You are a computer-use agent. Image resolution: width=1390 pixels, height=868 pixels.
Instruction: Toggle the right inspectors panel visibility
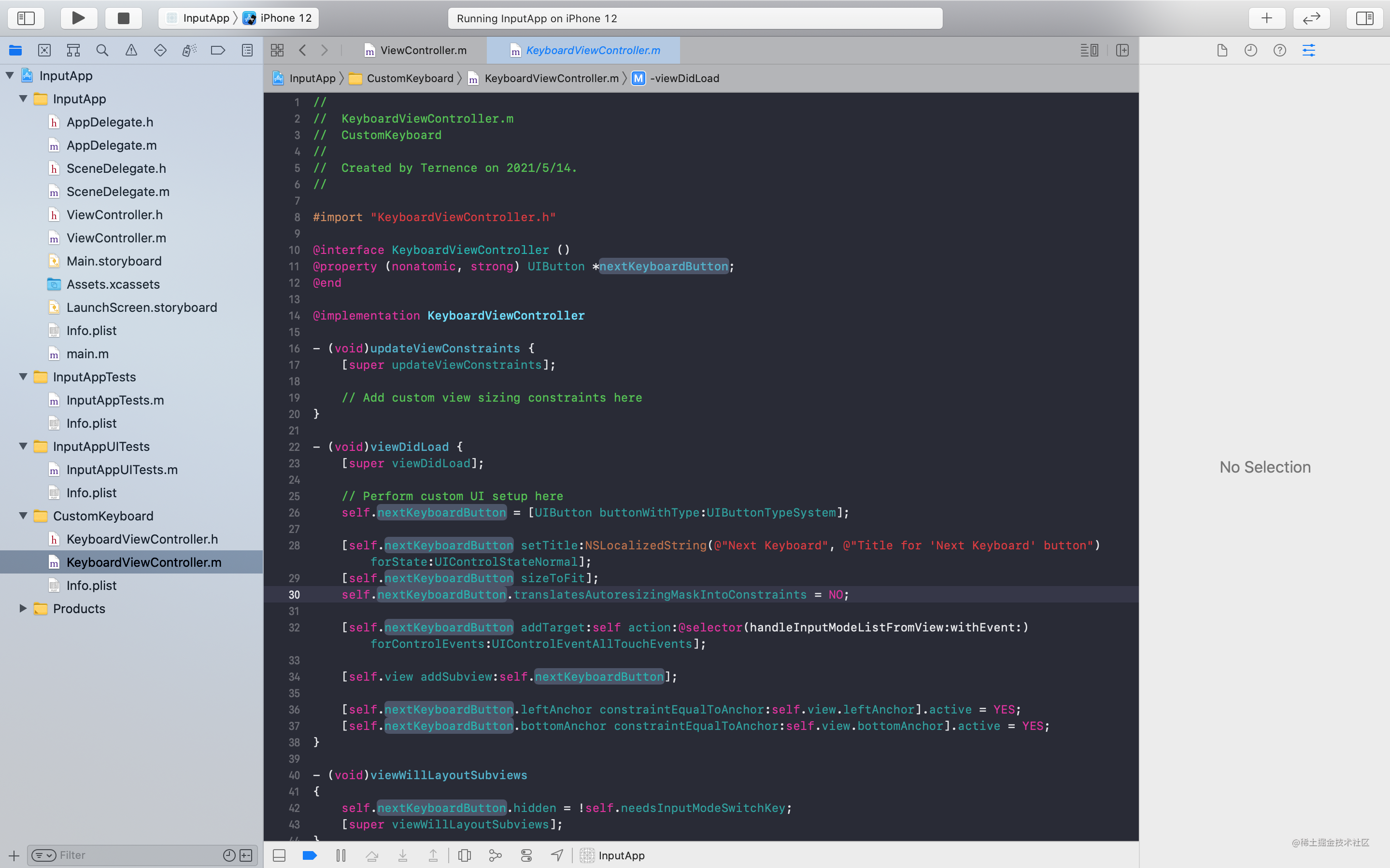1365,18
